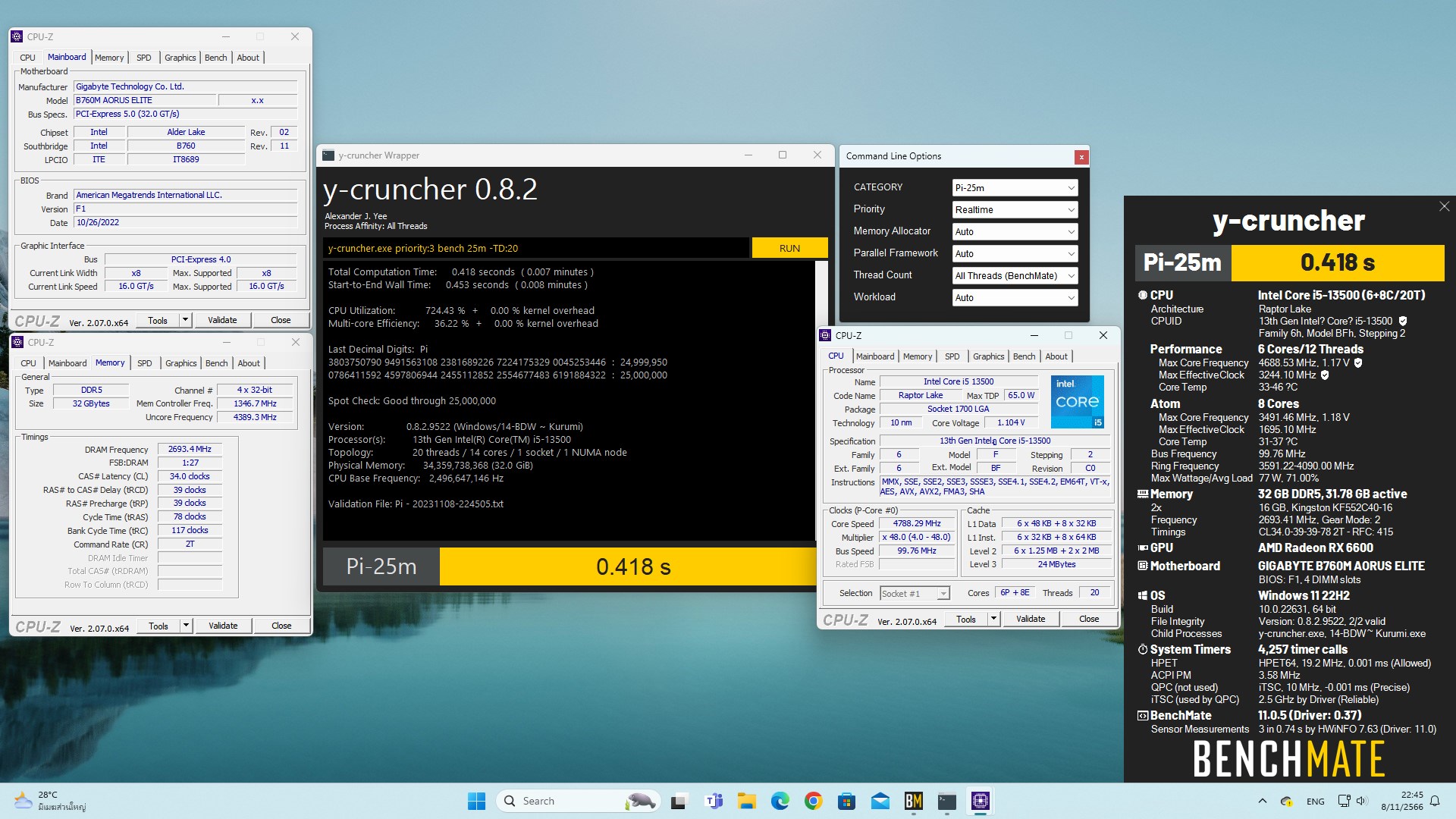This screenshot has width=1456, height=819.
Task: Switch to CPU-Z taskbar icon
Action: click(x=980, y=801)
